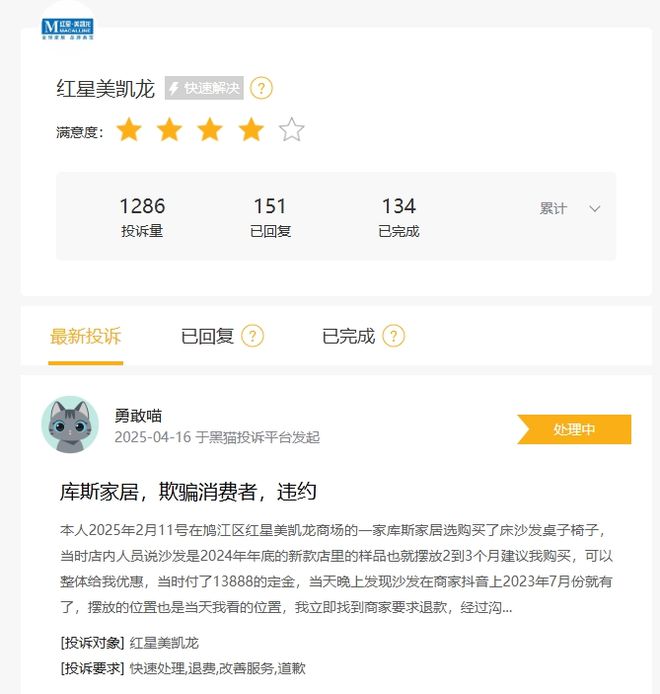Expand the 累计 dropdown
Viewport: 660px width, 694px height.
coord(570,208)
